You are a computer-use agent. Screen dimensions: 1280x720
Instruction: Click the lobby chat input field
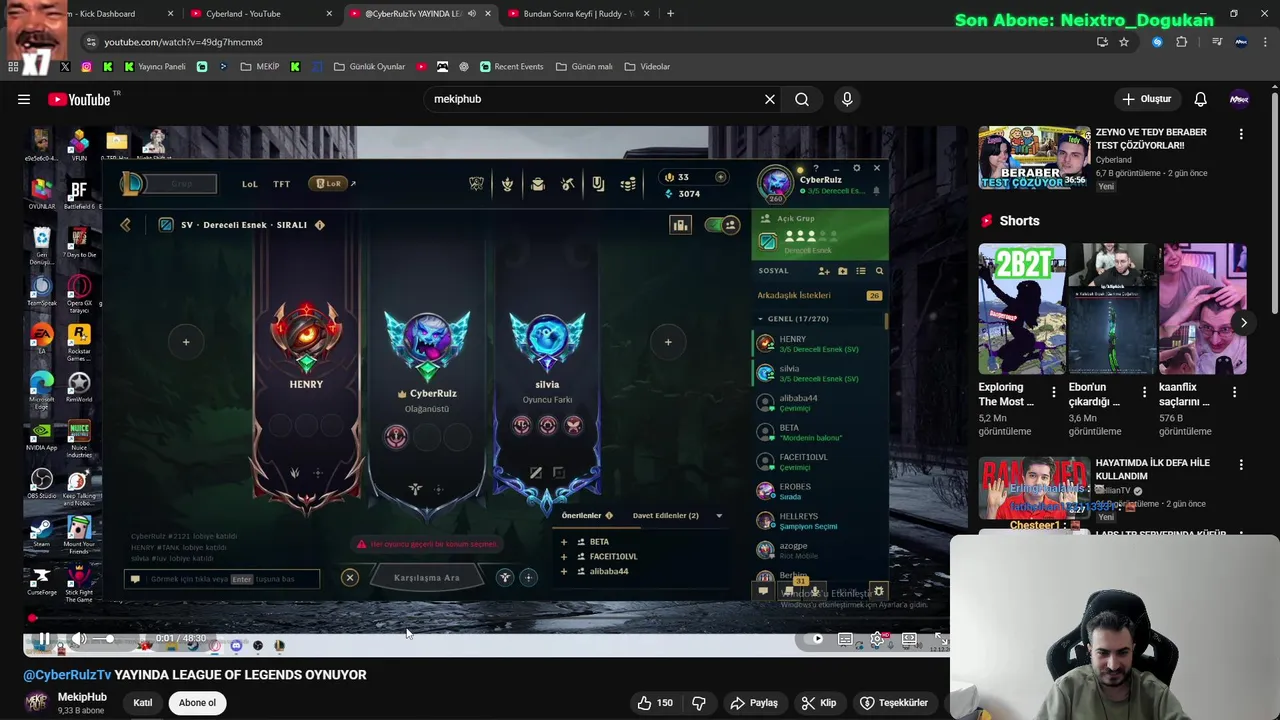pos(222,579)
